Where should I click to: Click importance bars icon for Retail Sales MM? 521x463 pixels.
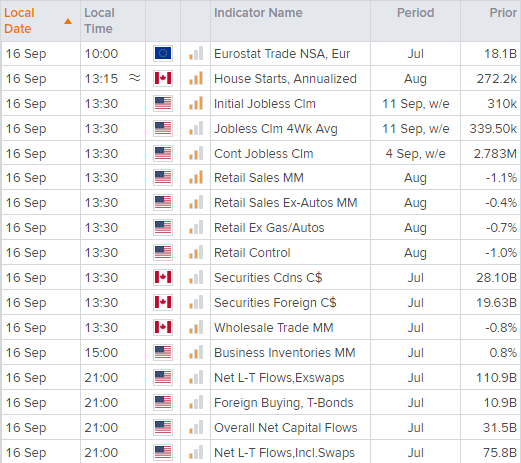[196, 177]
